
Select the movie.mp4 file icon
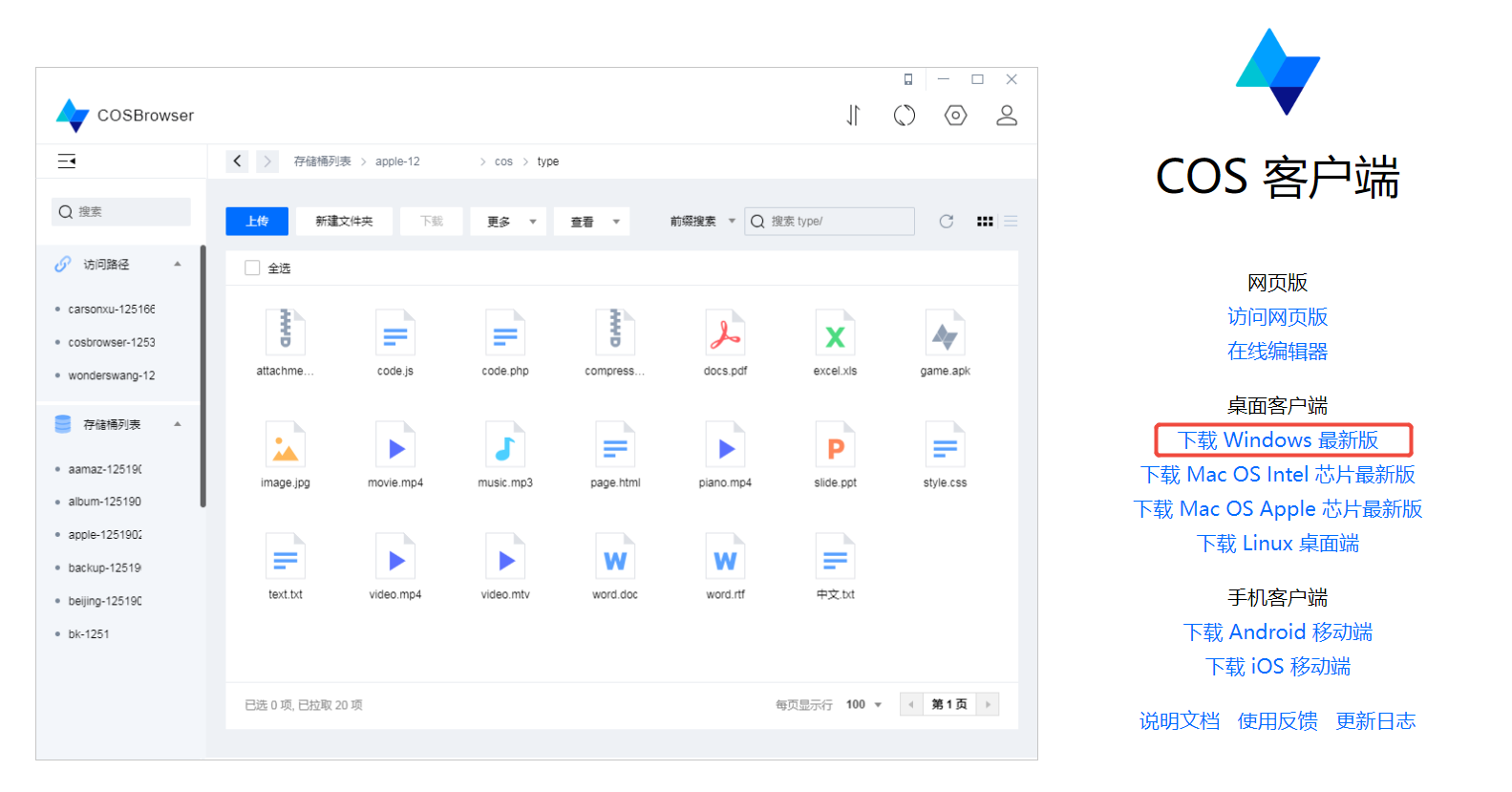point(395,444)
